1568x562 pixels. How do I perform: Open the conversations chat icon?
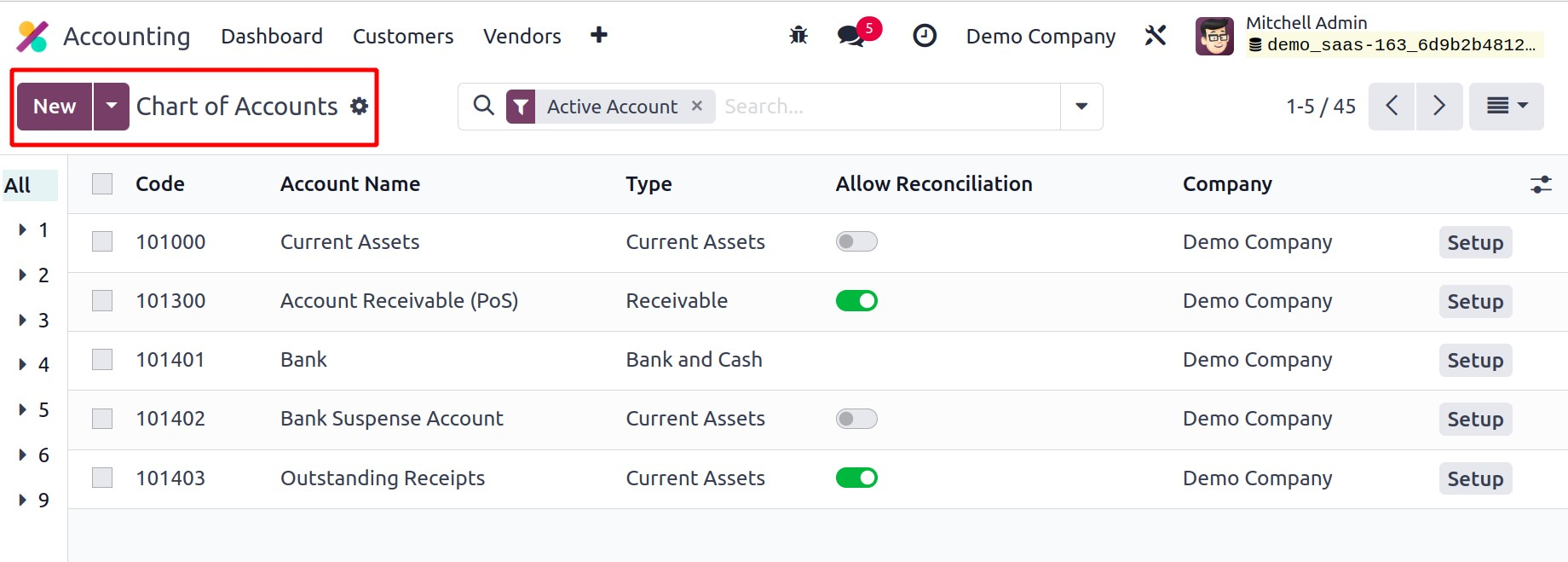[851, 36]
